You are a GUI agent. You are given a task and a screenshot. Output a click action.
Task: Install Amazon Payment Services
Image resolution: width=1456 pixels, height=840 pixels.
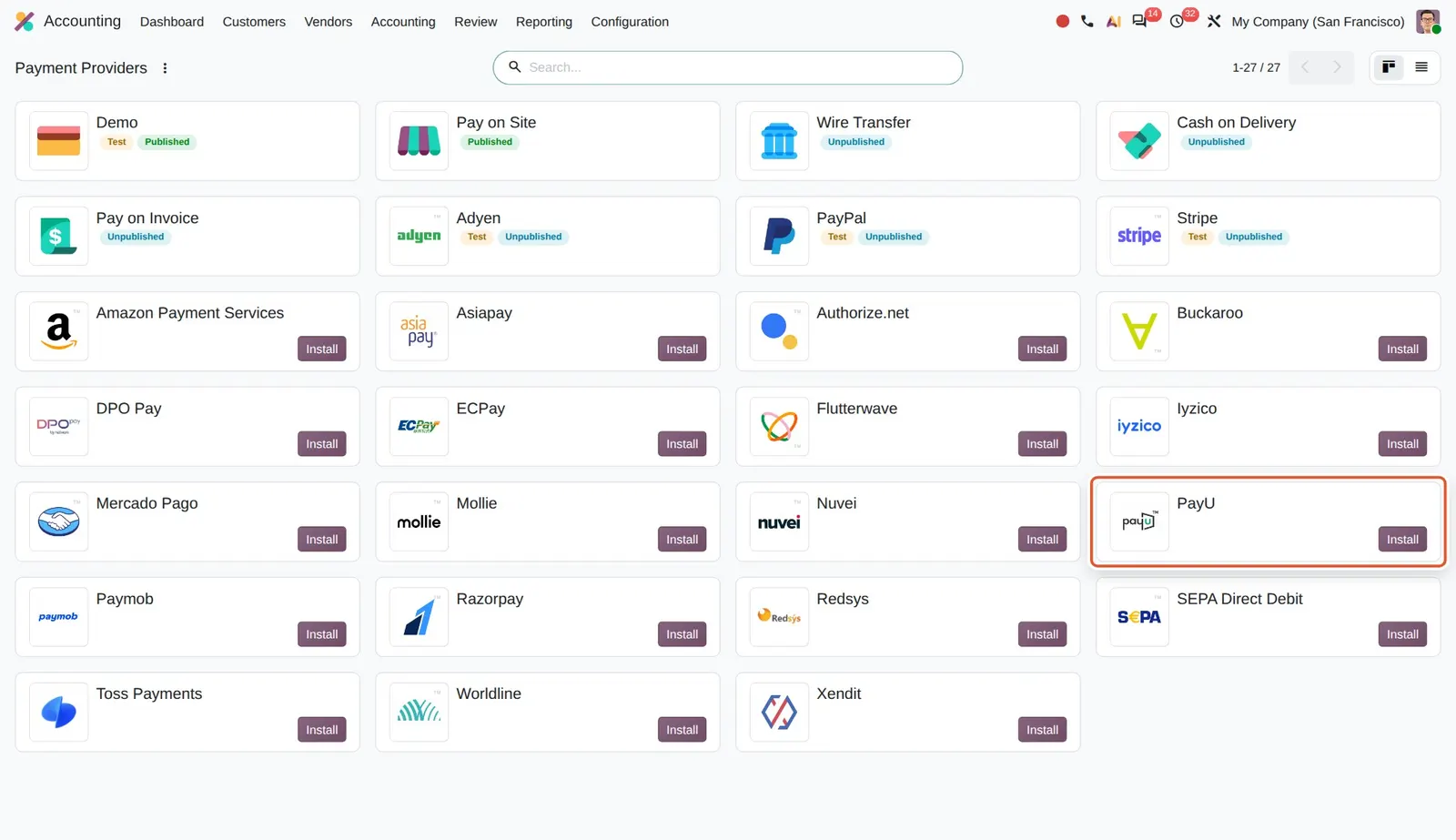coord(322,349)
